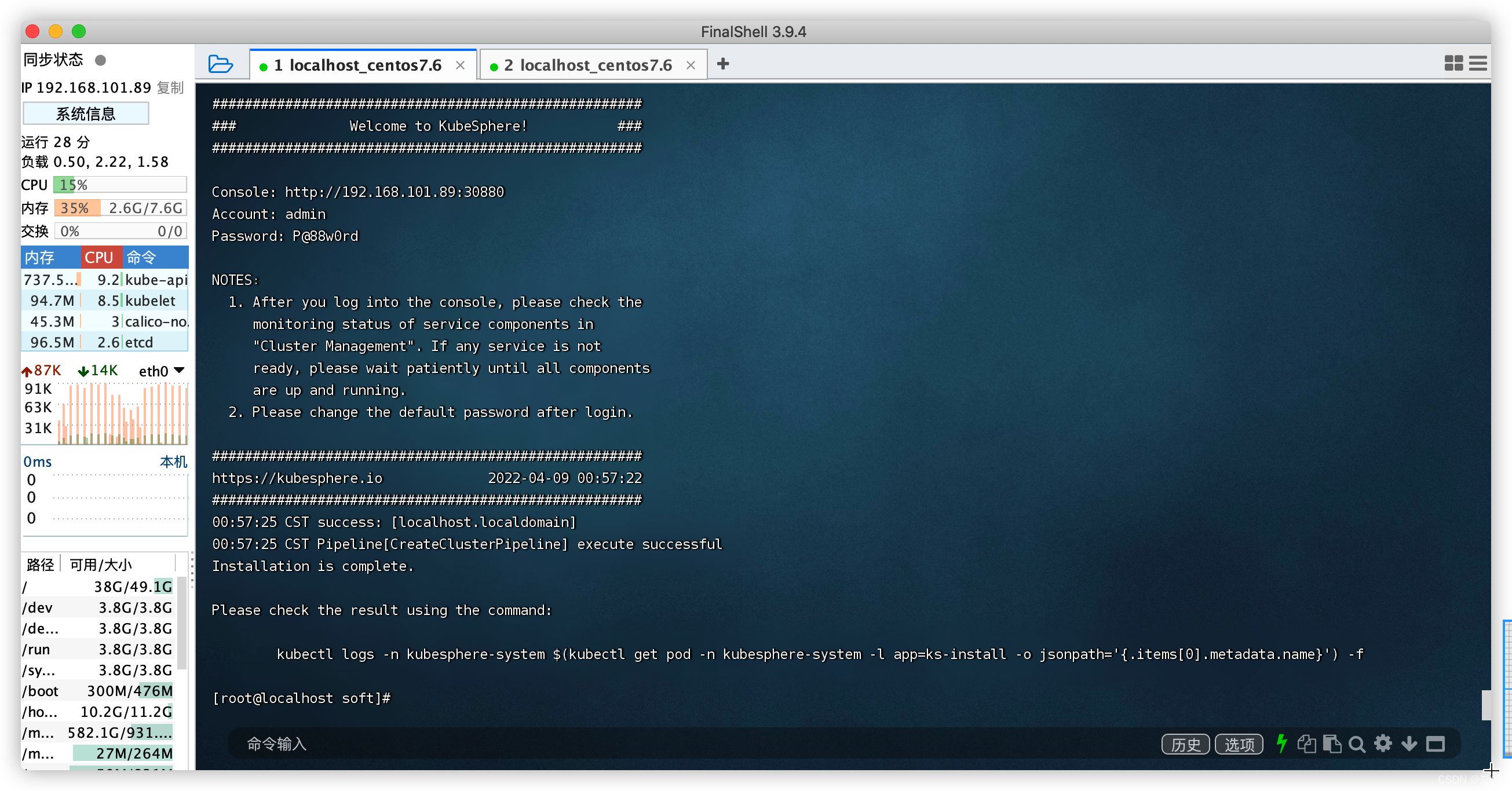The image size is (1512, 791).
Task: Open the 历史 command history button
Action: (x=1185, y=744)
